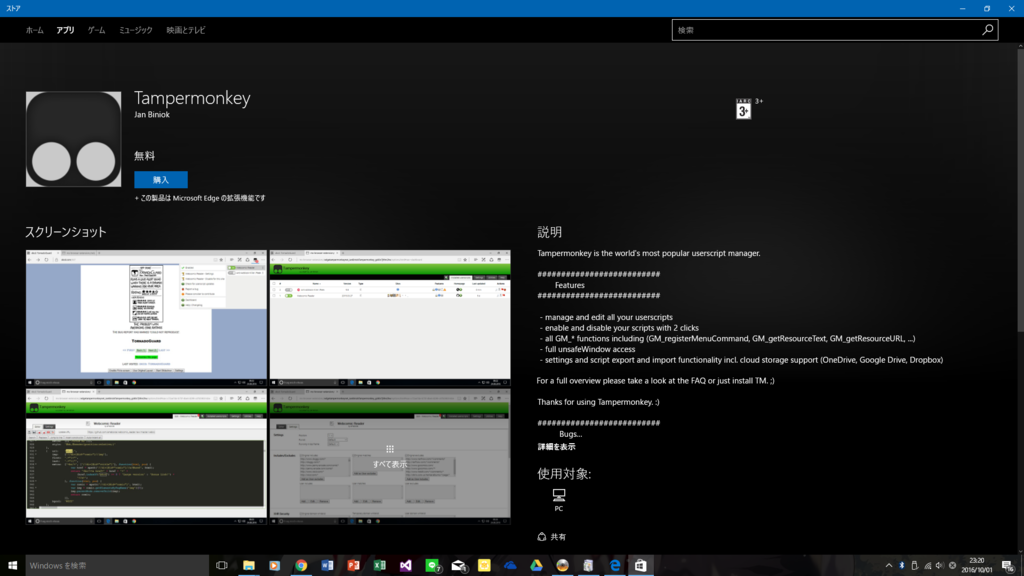Click the Windows を検索 taskbar search box
This screenshot has height=576, width=1024.
118,566
